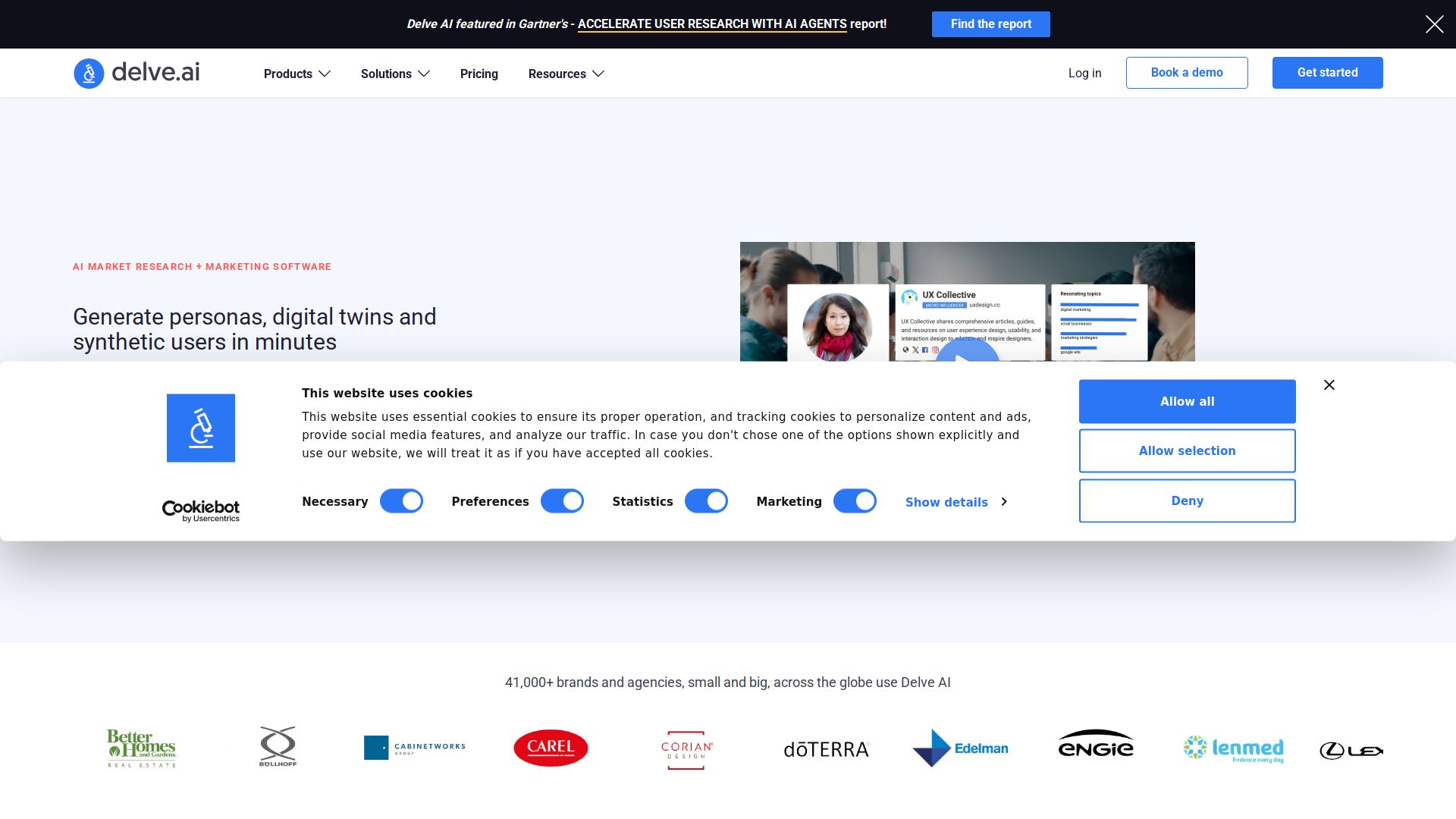1456x819 pixels.
Task: Close the cookie consent dialog
Action: coord(1329,385)
